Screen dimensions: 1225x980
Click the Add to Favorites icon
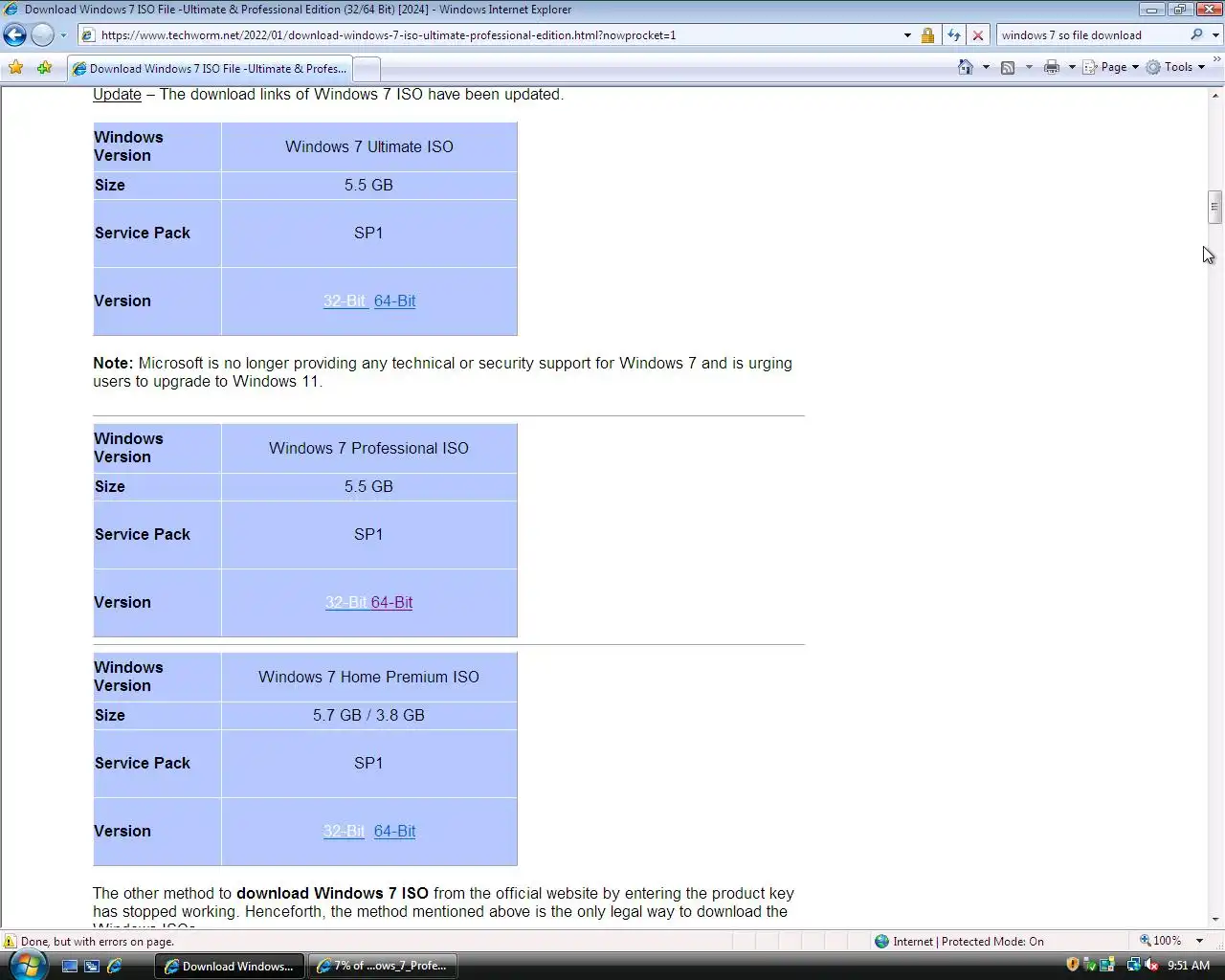44,68
